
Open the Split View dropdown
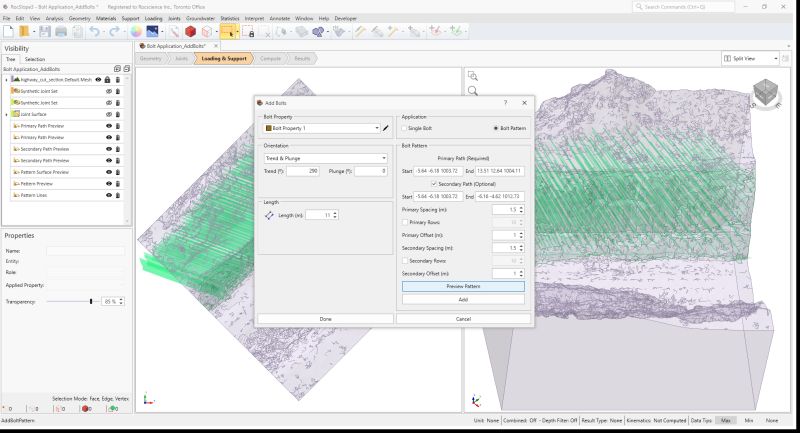[750, 59]
